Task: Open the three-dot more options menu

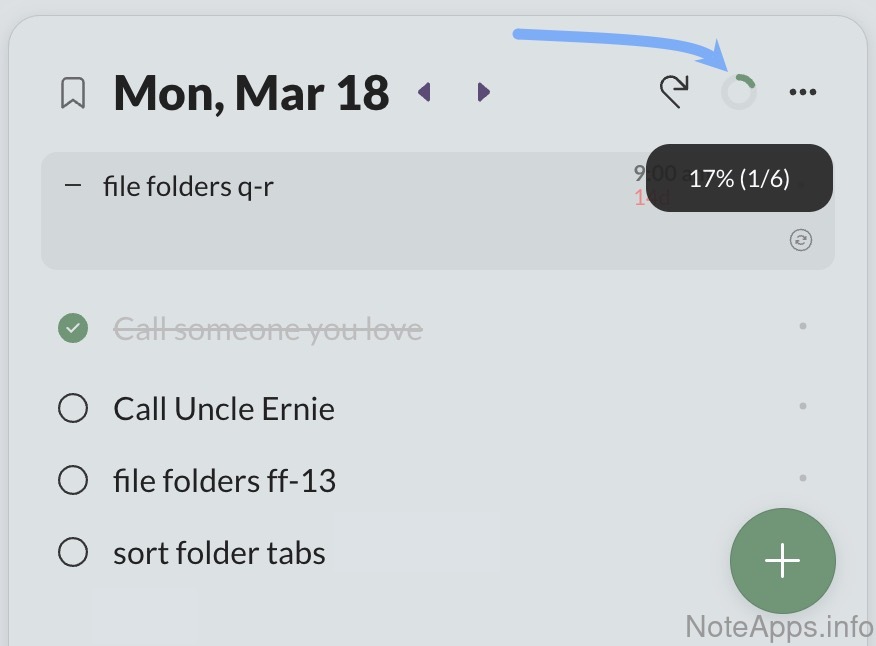Action: pyautogui.click(x=803, y=93)
